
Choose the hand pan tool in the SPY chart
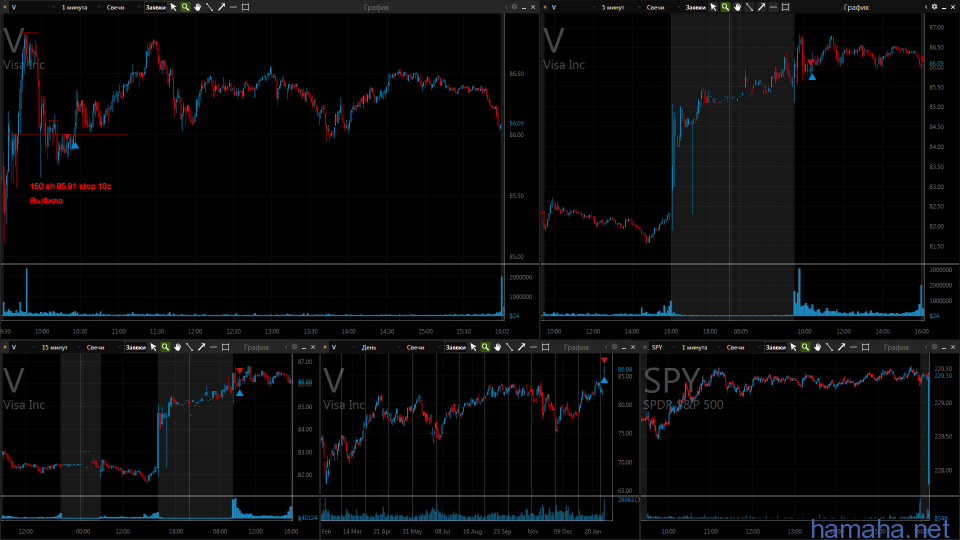click(x=817, y=347)
